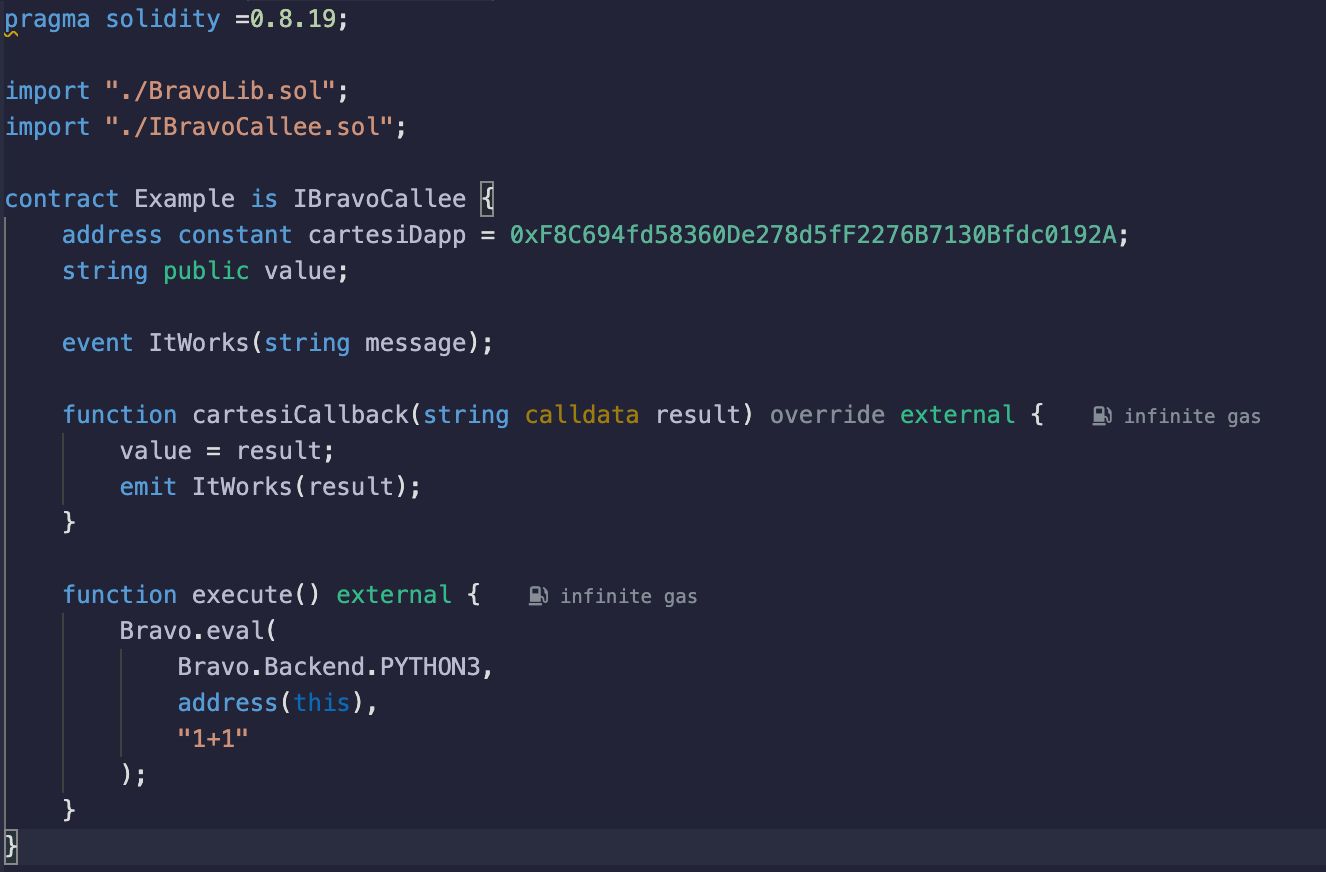Click the ItWorks event name in event declaration
The height and width of the screenshot is (872, 1326).
pyautogui.click(x=198, y=343)
